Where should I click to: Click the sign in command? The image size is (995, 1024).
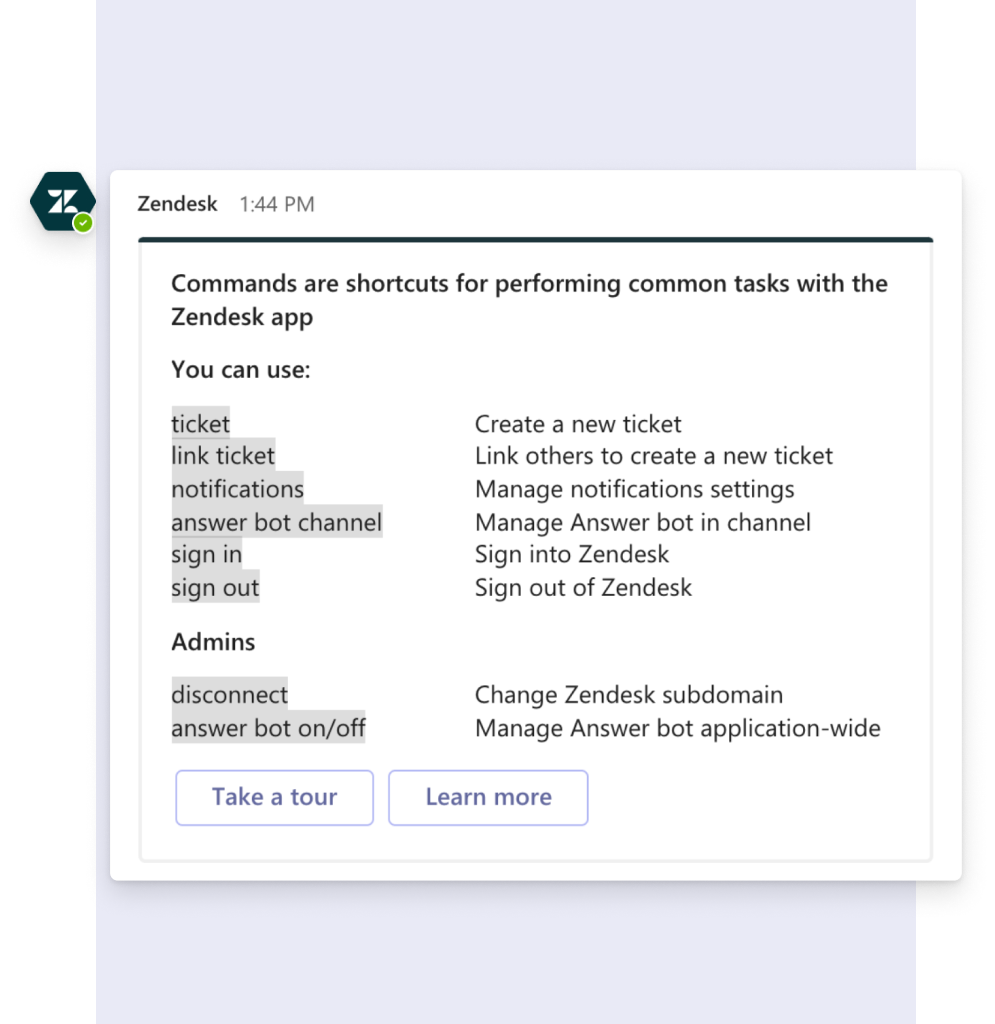(206, 554)
